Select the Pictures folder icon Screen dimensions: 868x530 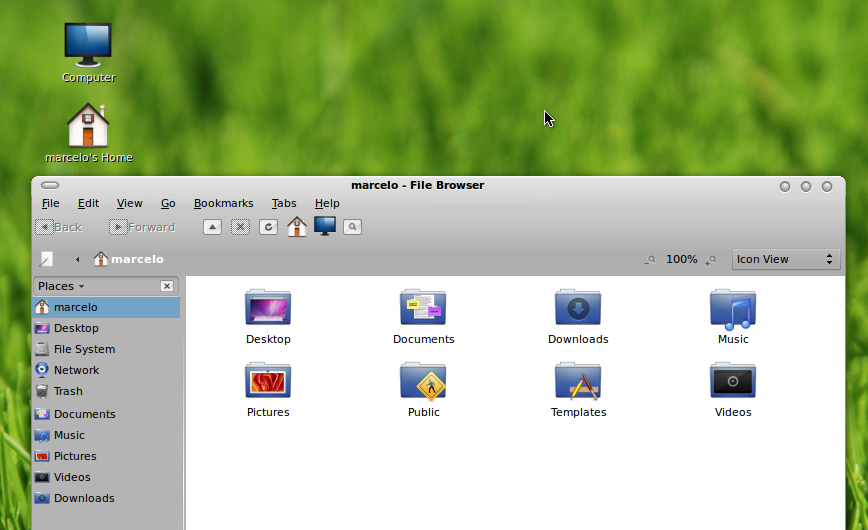pyautogui.click(x=268, y=380)
